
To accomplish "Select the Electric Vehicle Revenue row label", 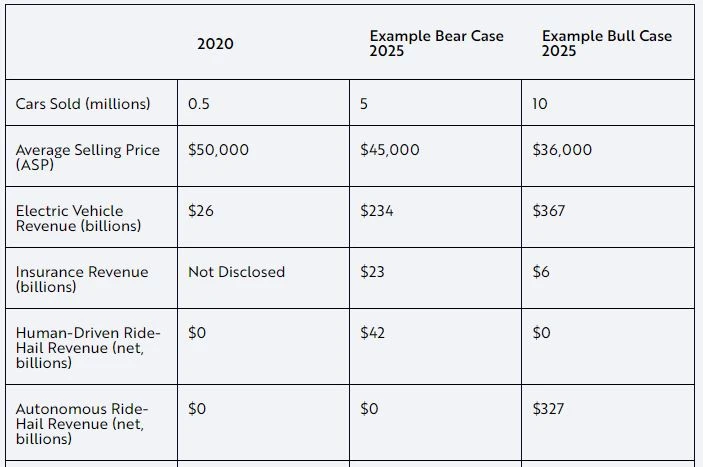I will pos(78,218).
